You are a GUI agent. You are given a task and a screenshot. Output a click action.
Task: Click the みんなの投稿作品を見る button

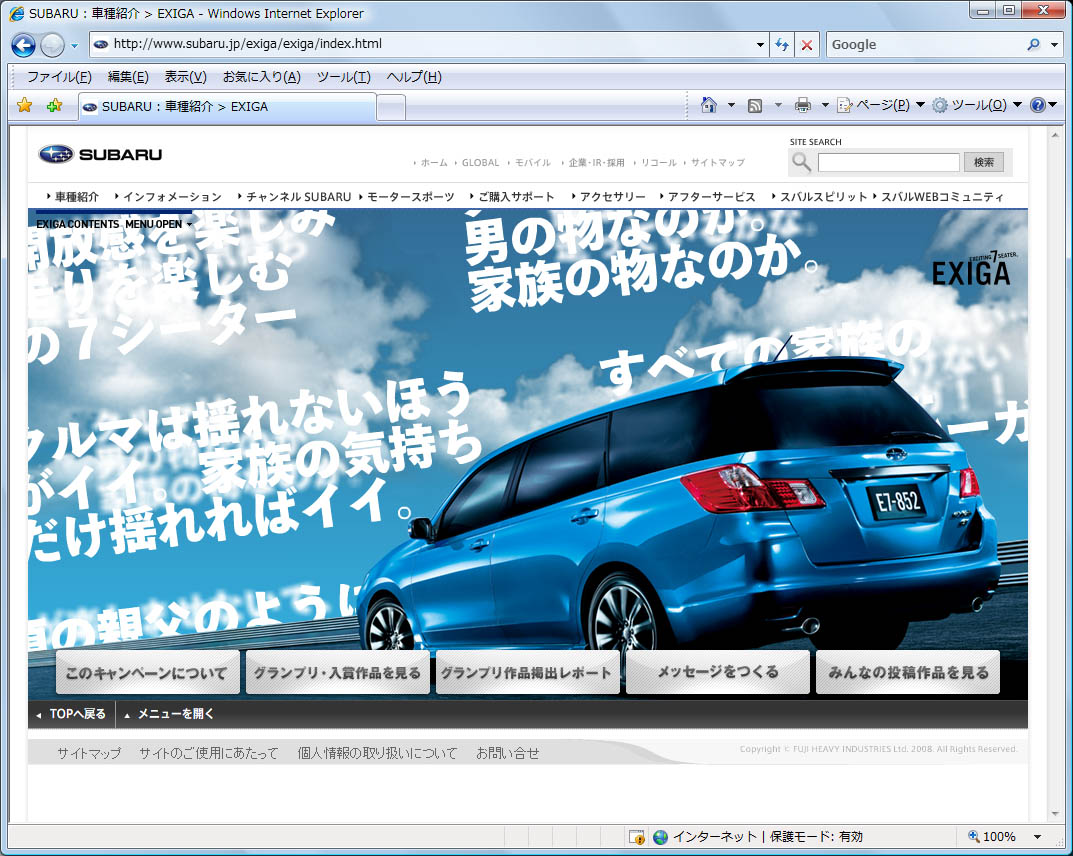pyautogui.click(x=908, y=673)
